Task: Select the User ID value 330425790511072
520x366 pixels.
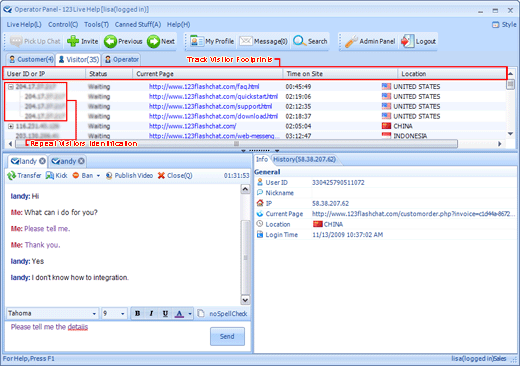Action: coord(338,183)
